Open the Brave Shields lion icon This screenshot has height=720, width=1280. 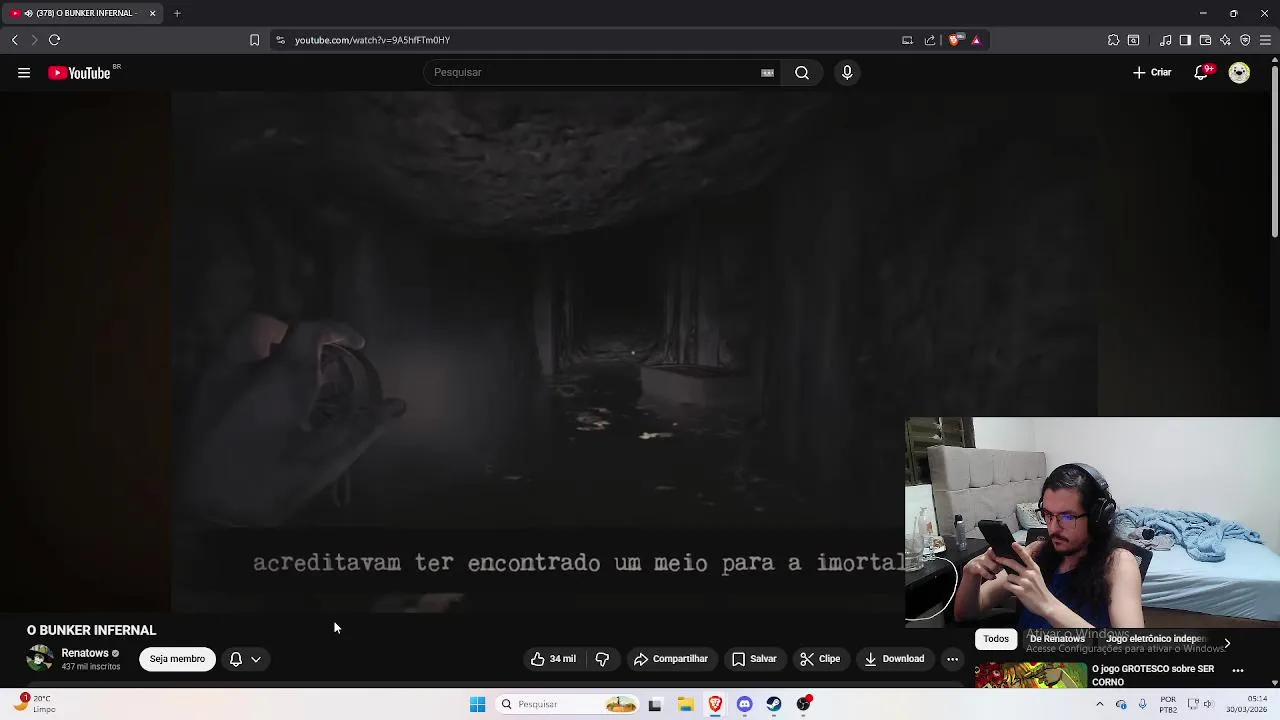[955, 40]
